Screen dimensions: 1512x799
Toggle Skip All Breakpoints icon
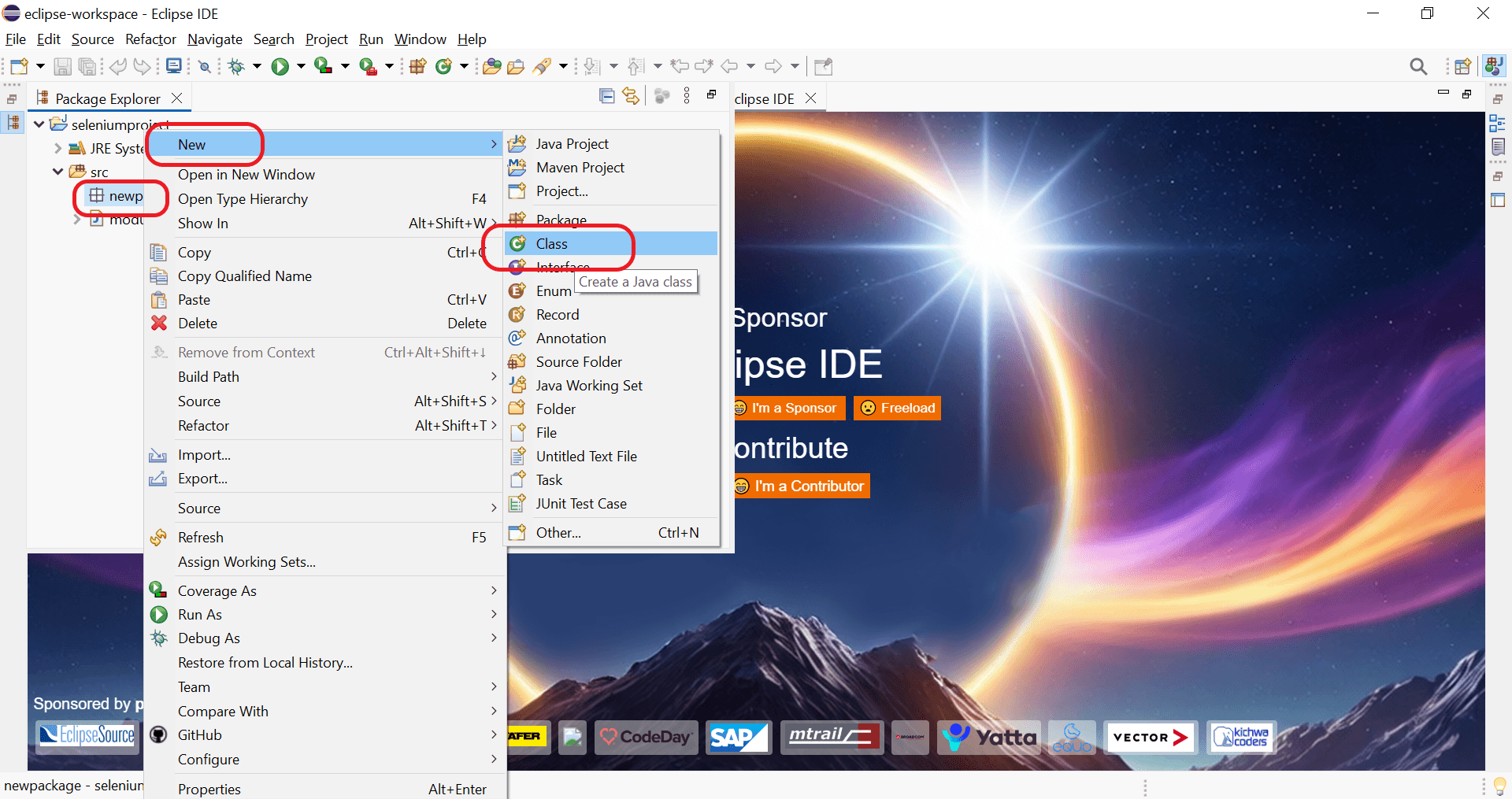205,67
